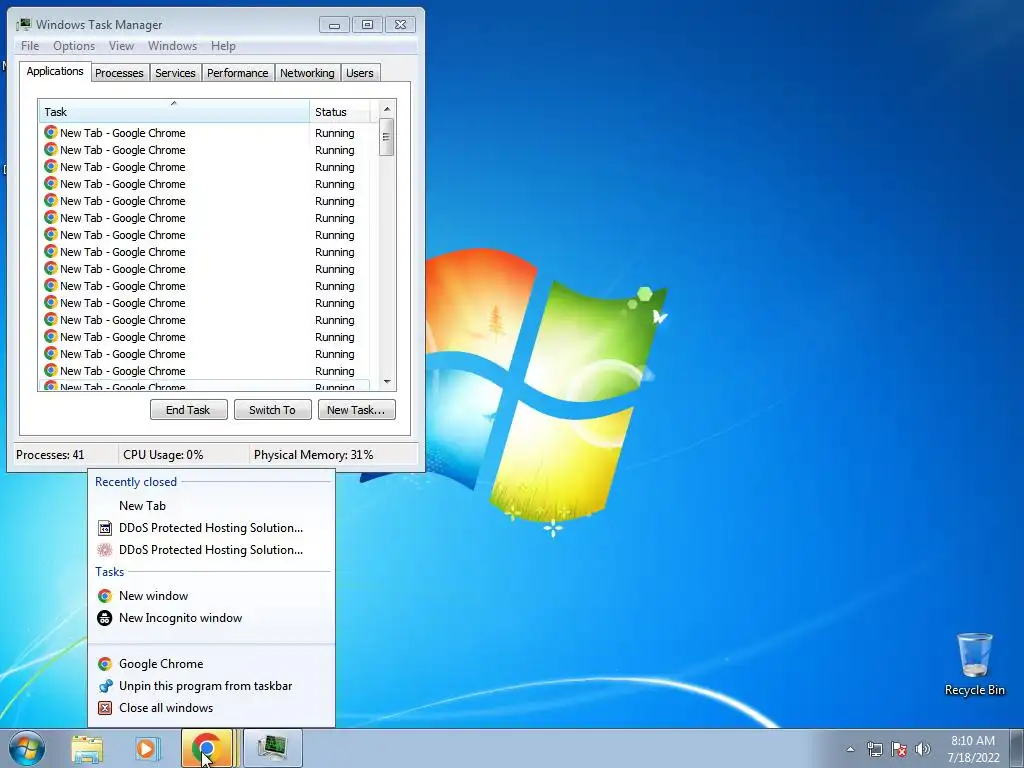The height and width of the screenshot is (768, 1024).
Task: Click the Processes: 41 status text
Action: pyautogui.click(x=50, y=455)
